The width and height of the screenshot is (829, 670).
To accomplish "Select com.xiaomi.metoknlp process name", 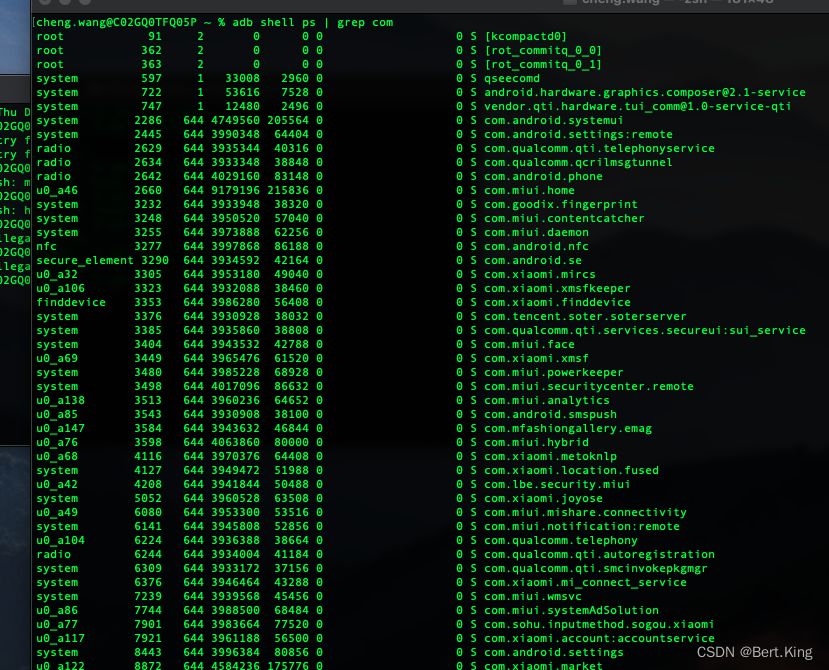I will pyautogui.click(x=550, y=457).
